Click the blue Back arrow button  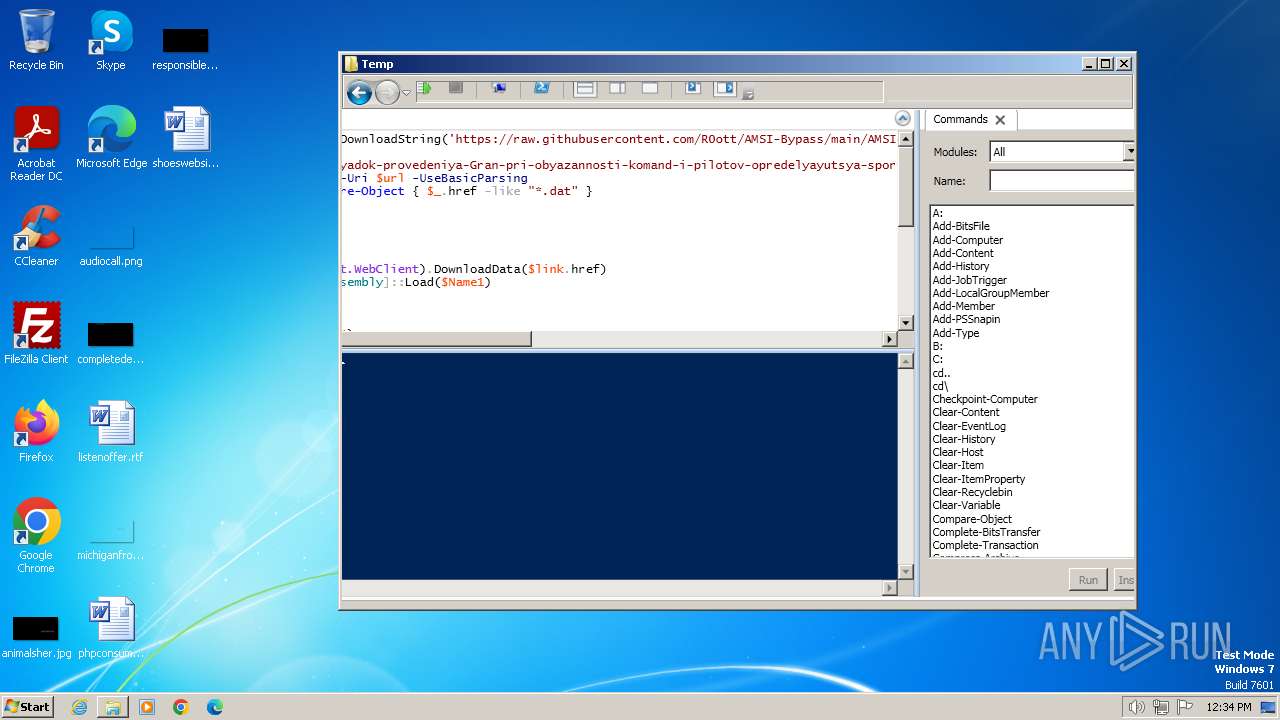click(359, 93)
